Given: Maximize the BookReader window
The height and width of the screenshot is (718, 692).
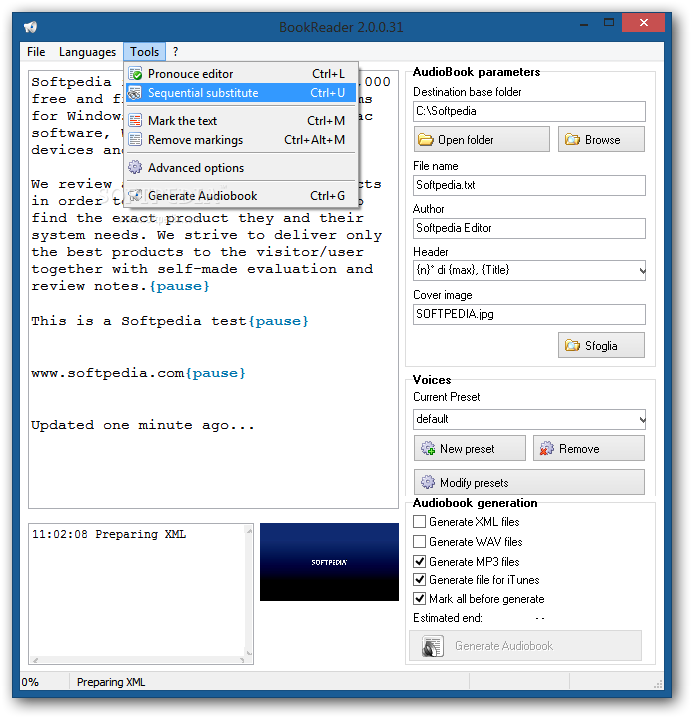Looking at the screenshot, I should coord(609,22).
